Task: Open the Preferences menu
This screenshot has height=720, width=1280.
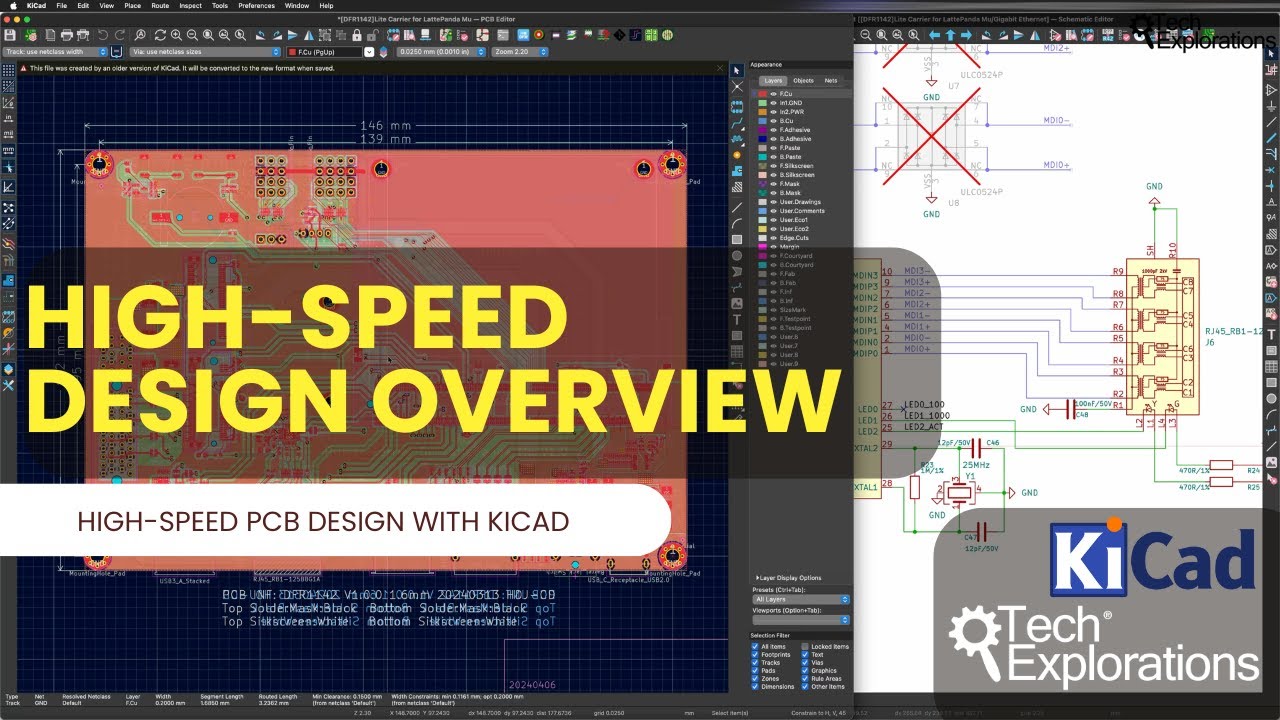Action: tap(256, 5)
